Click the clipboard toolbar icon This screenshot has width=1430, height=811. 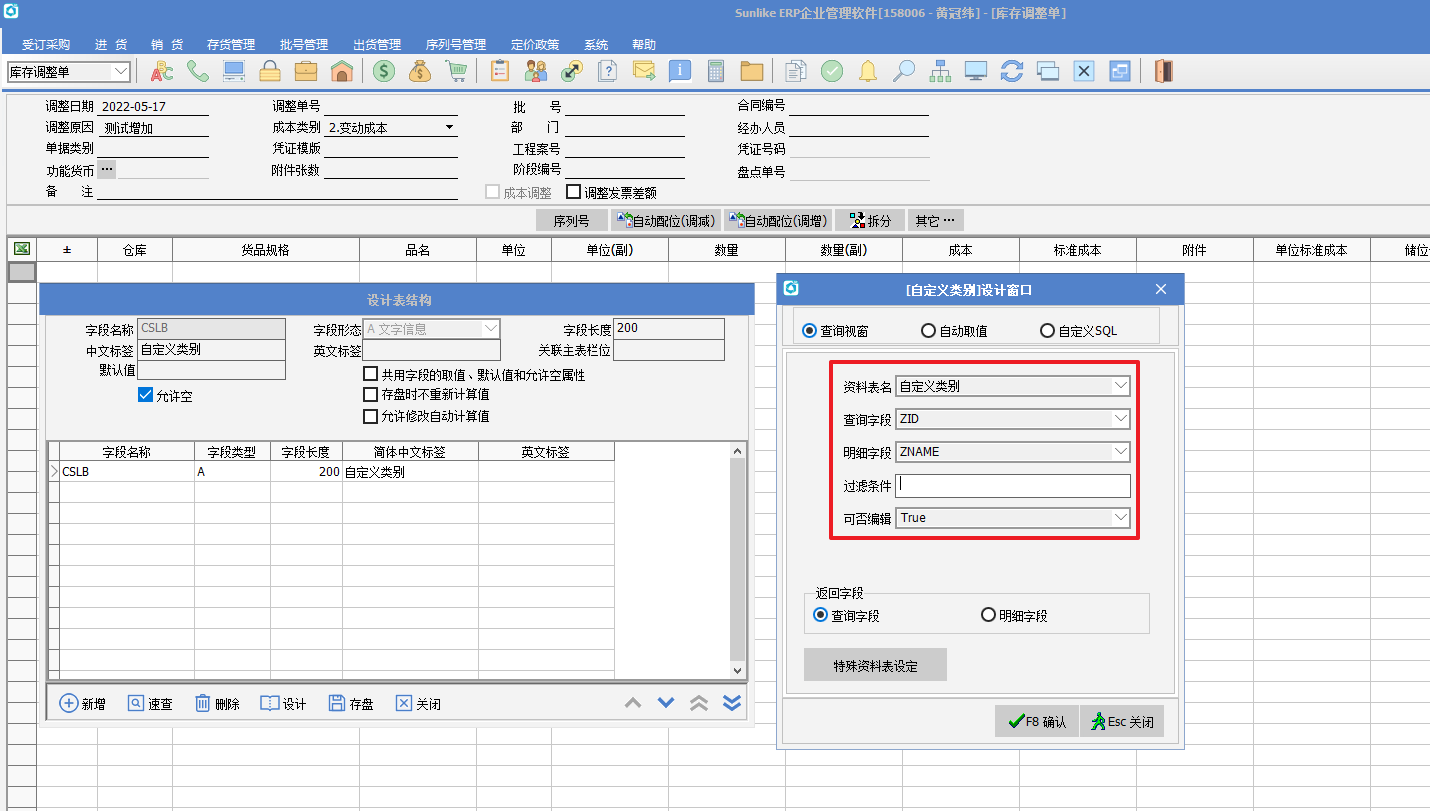point(500,71)
